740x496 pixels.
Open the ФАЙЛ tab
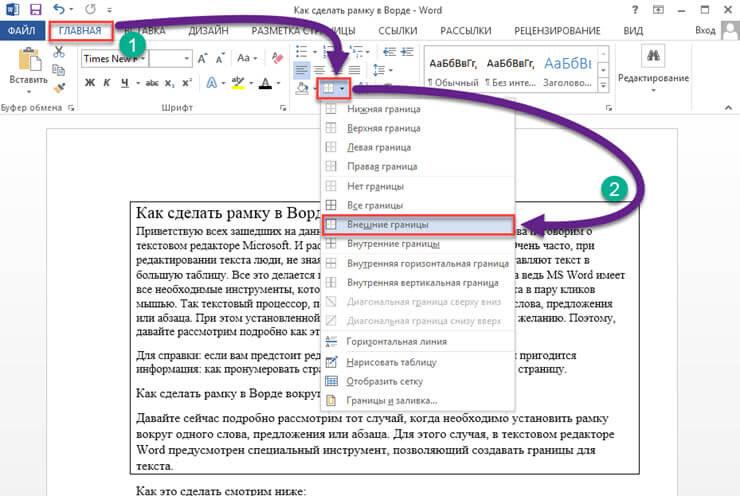pos(22,31)
